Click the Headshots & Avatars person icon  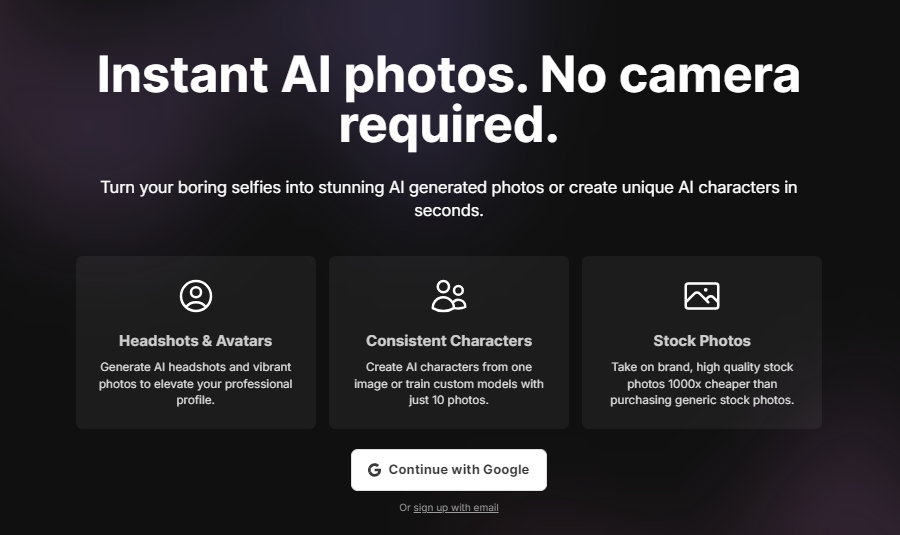click(x=196, y=296)
